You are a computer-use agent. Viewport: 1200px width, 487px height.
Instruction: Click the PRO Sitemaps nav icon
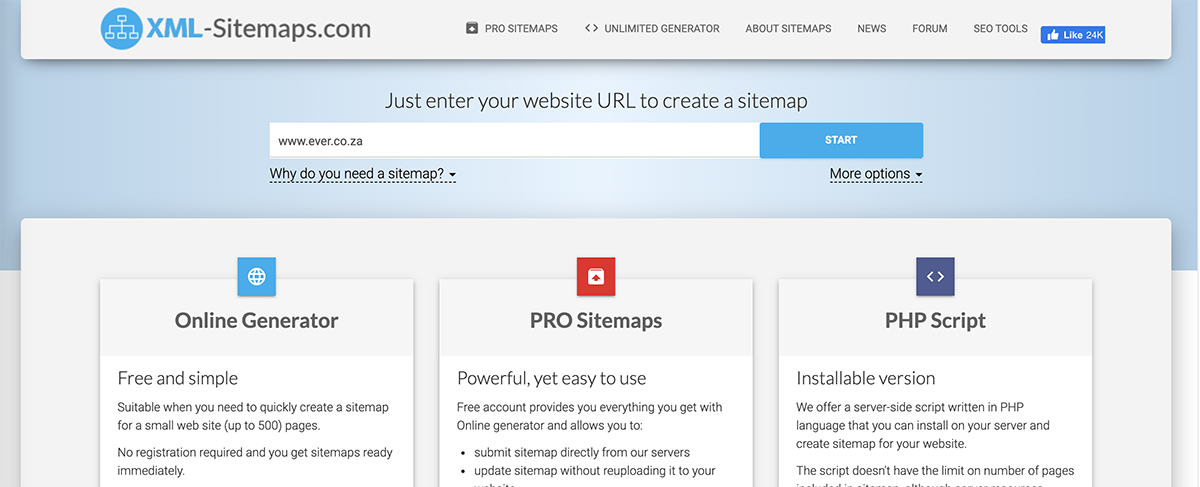[x=472, y=29]
